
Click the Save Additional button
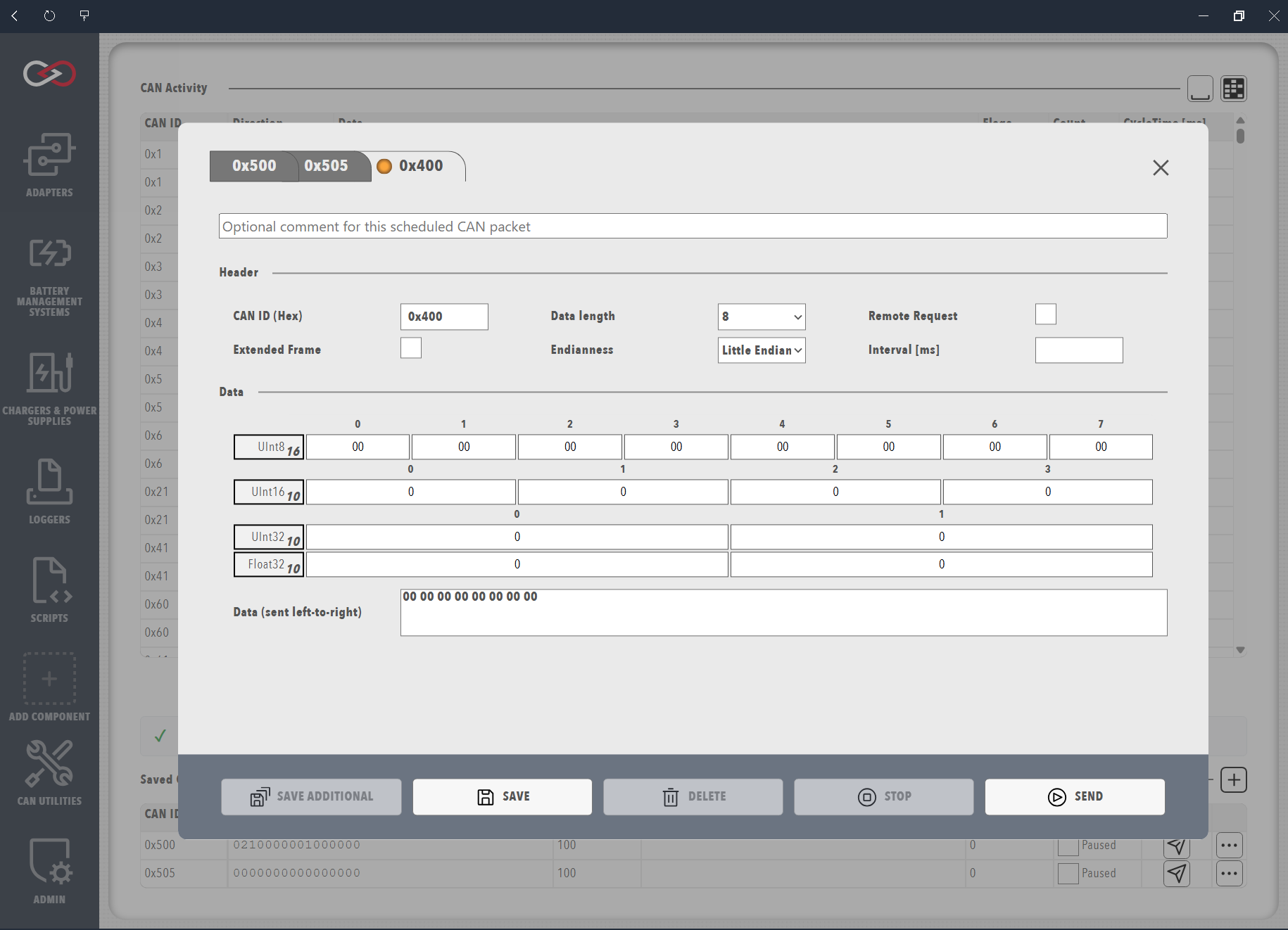tap(311, 796)
